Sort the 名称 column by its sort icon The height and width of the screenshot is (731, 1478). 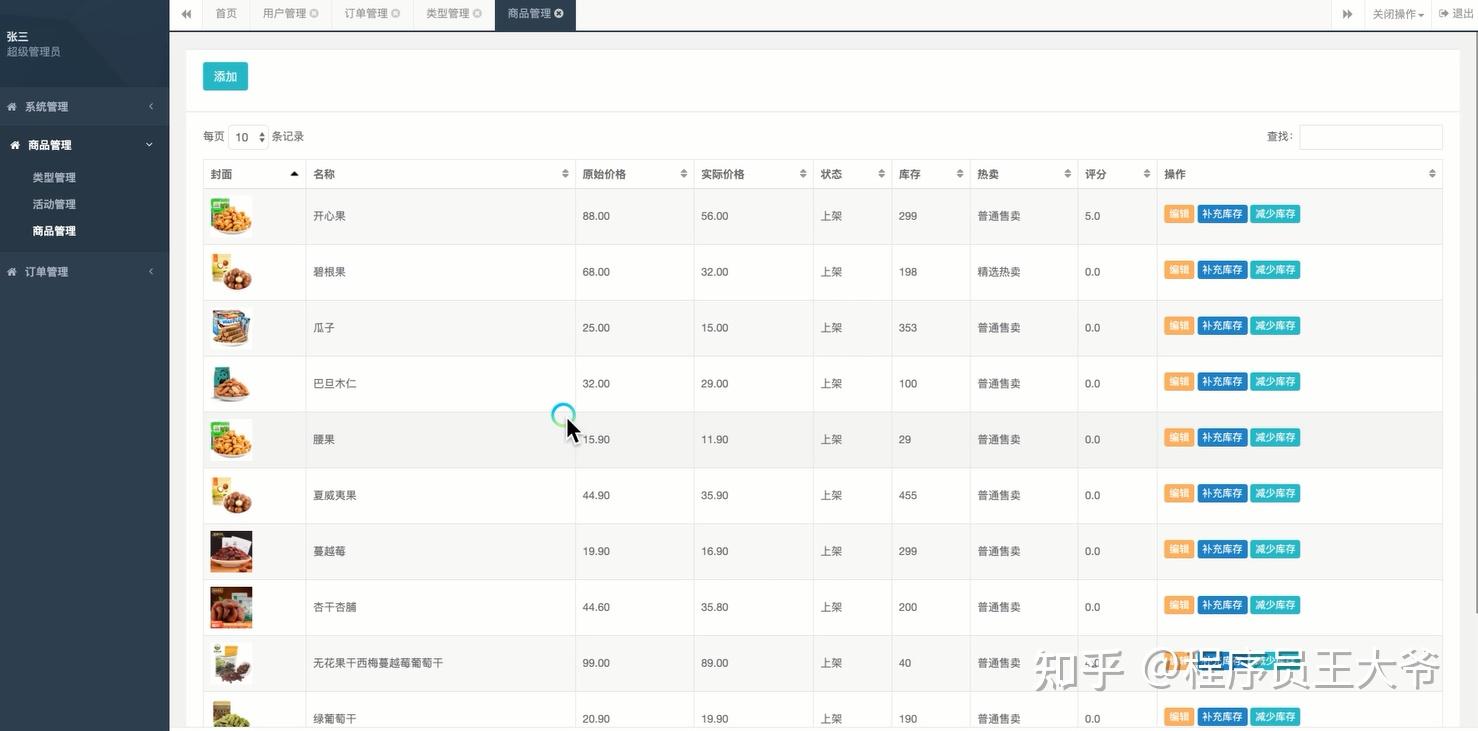click(565, 173)
